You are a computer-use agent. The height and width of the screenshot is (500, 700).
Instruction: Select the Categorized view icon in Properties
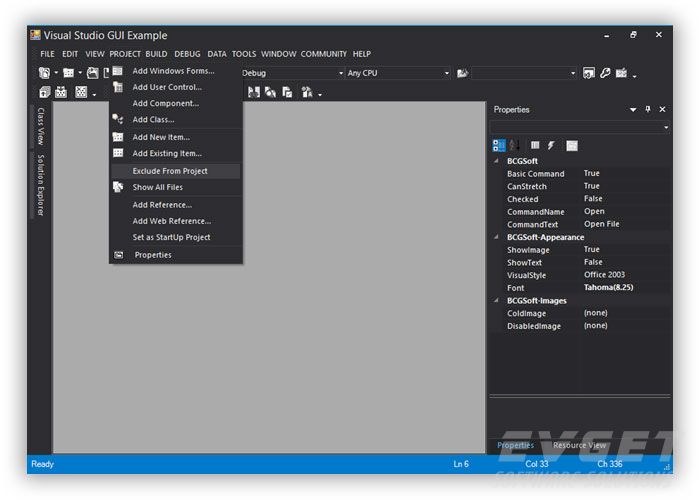(499, 146)
